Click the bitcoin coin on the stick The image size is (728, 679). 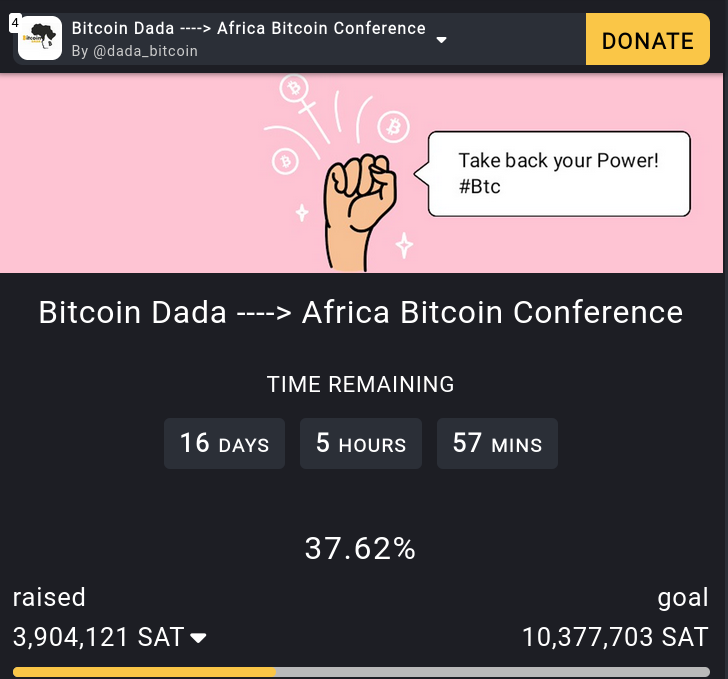click(294, 88)
